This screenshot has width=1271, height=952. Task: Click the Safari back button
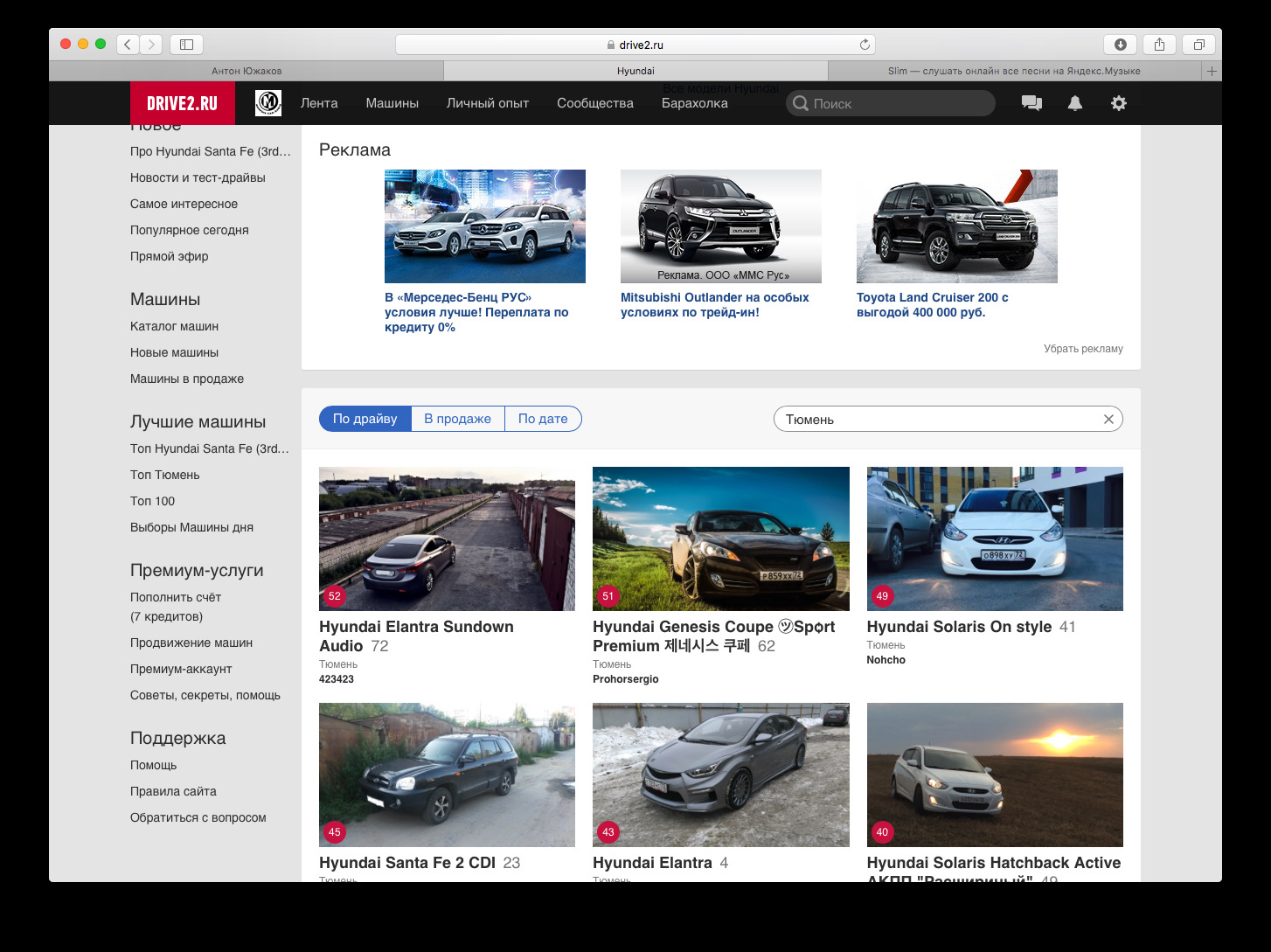(x=128, y=44)
